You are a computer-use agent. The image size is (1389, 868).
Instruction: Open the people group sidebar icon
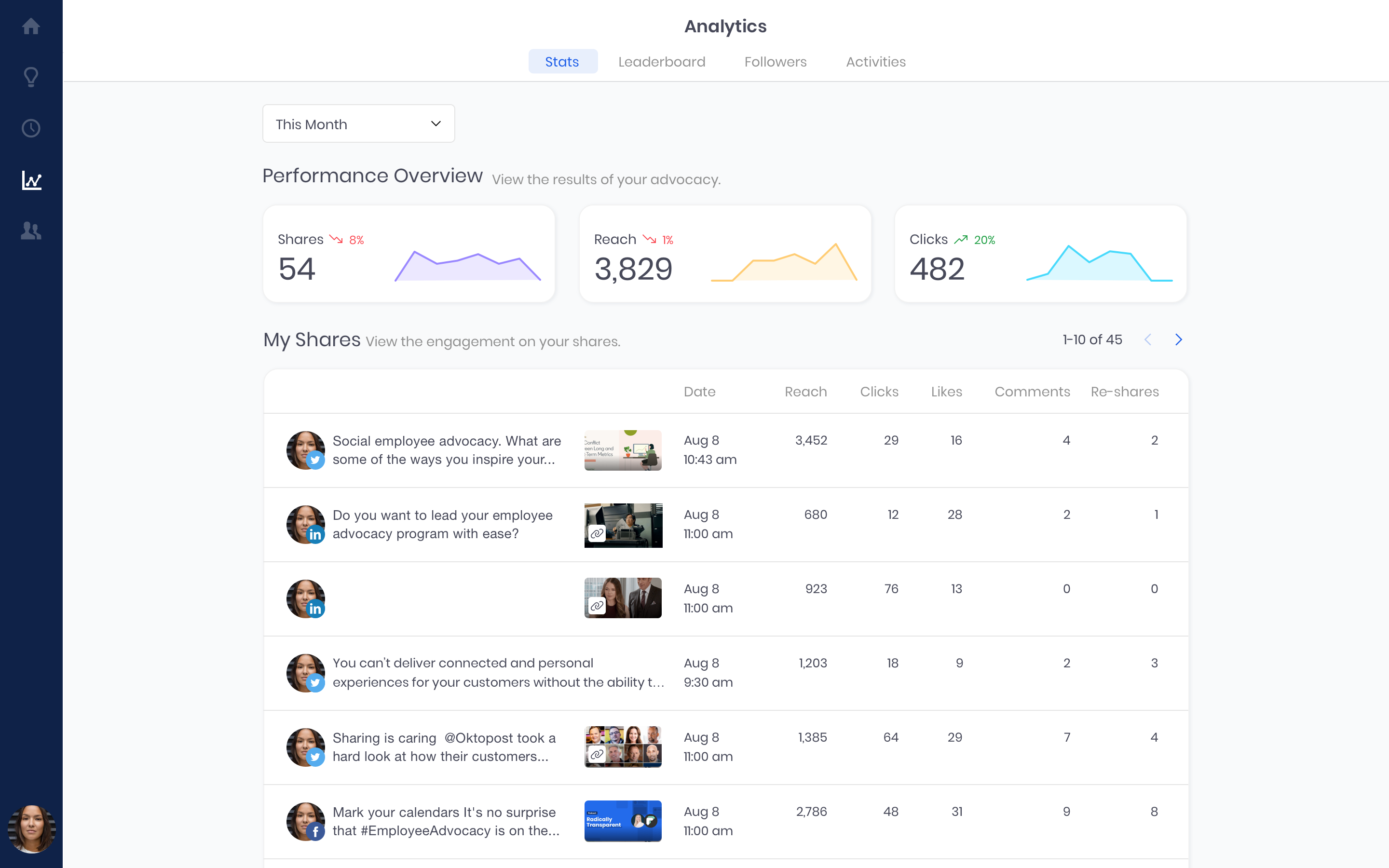pos(31,231)
